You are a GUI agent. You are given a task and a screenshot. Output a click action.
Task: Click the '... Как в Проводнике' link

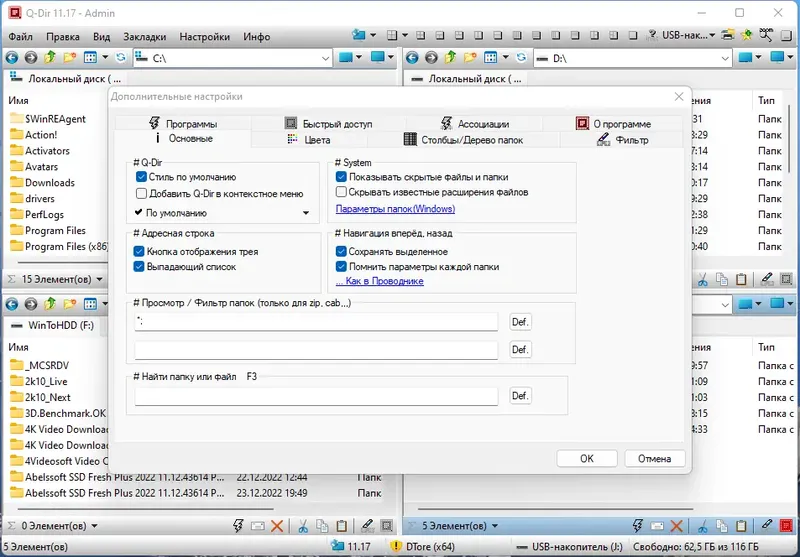(380, 281)
